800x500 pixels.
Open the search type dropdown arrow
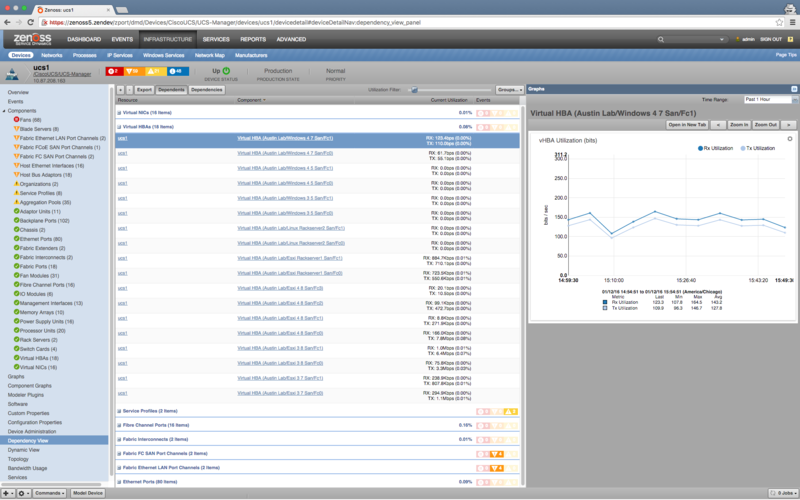tap(721, 39)
